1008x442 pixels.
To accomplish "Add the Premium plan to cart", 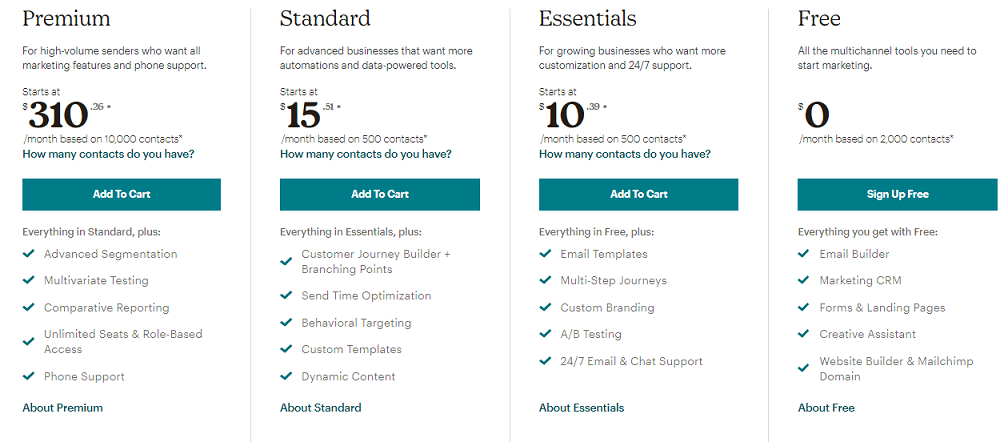I will pyautogui.click(x=121, y=194).
